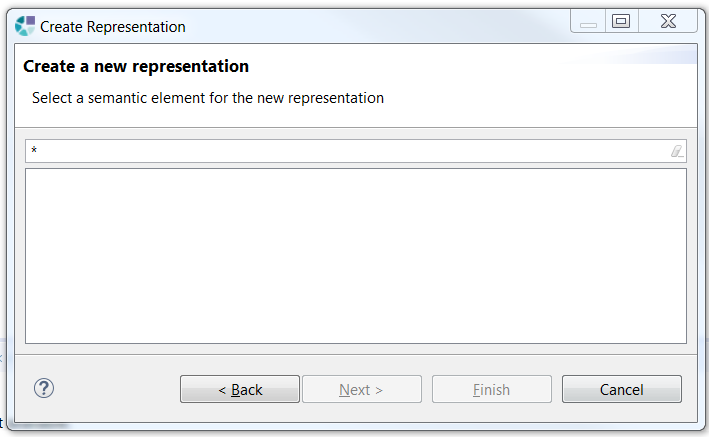Click the "Create Representation" title bar text

[112, 27]
